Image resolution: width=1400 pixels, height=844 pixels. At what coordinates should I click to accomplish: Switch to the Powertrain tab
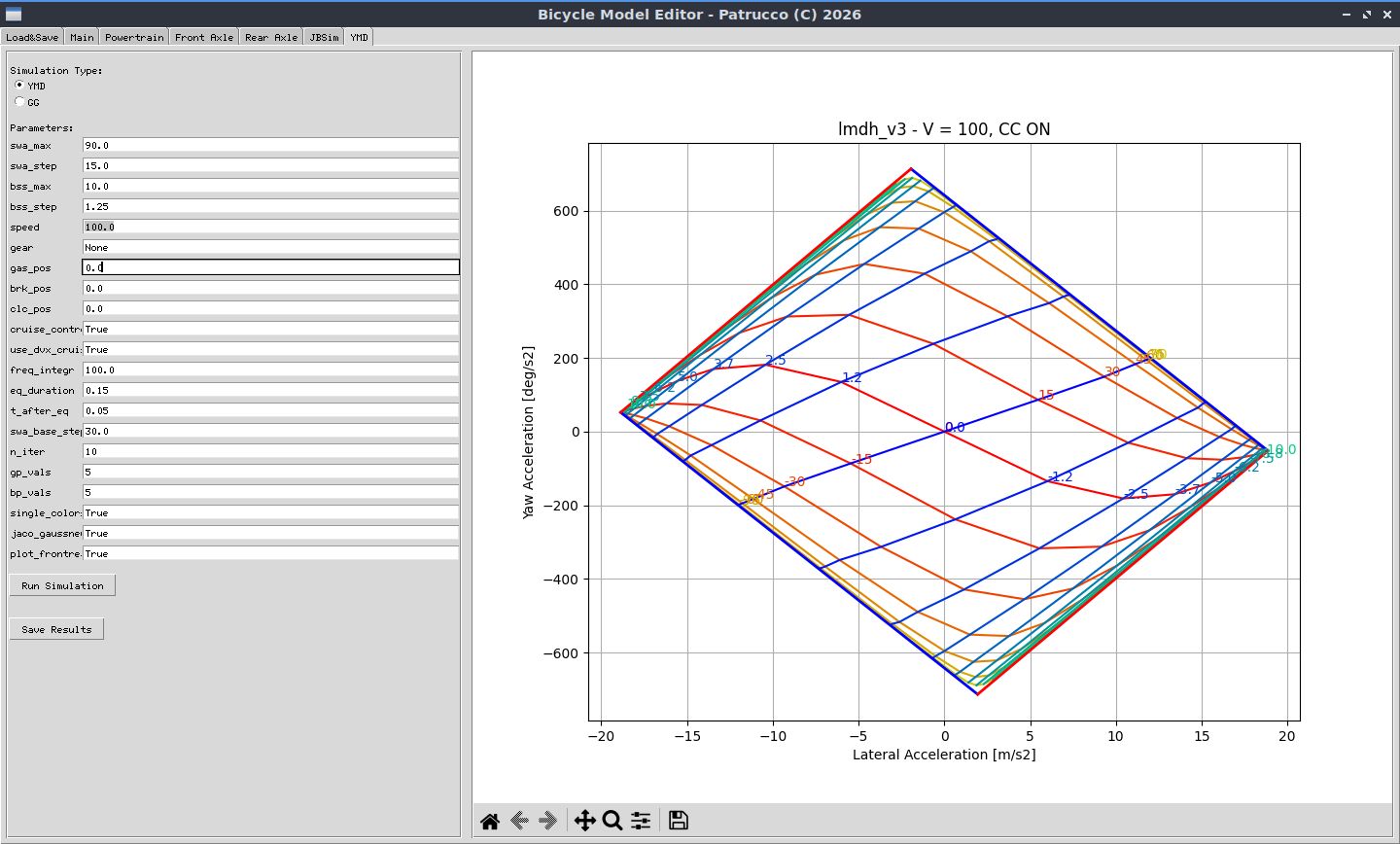coord(134,37)
